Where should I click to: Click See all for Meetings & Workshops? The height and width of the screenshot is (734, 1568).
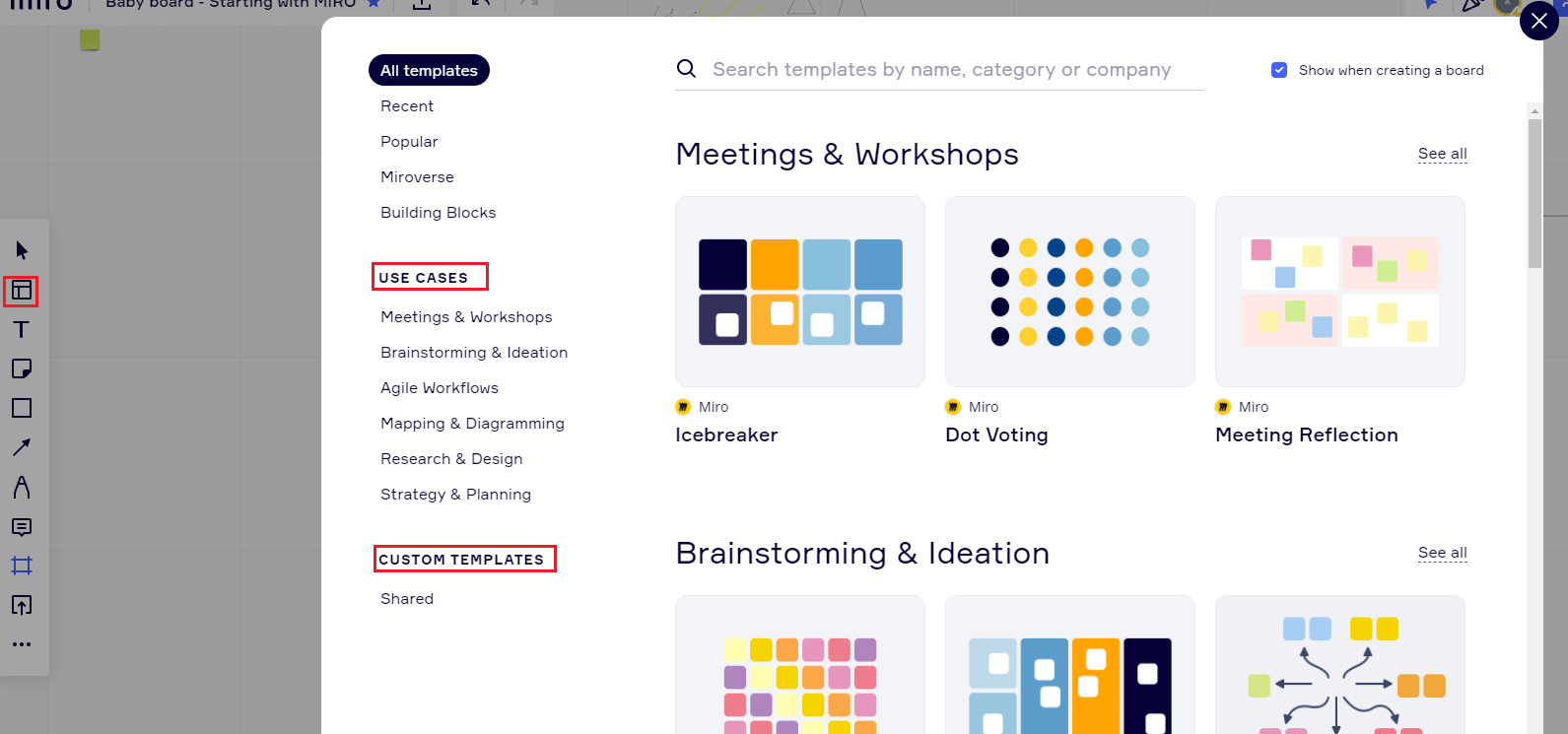[x=1442, y=154]
